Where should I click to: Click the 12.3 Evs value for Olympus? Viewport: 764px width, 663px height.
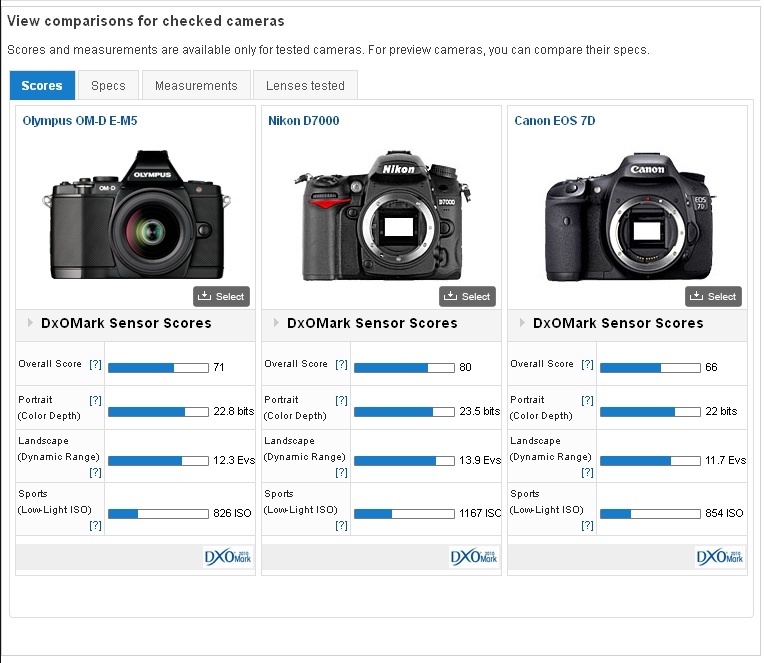tap(234, 460)
